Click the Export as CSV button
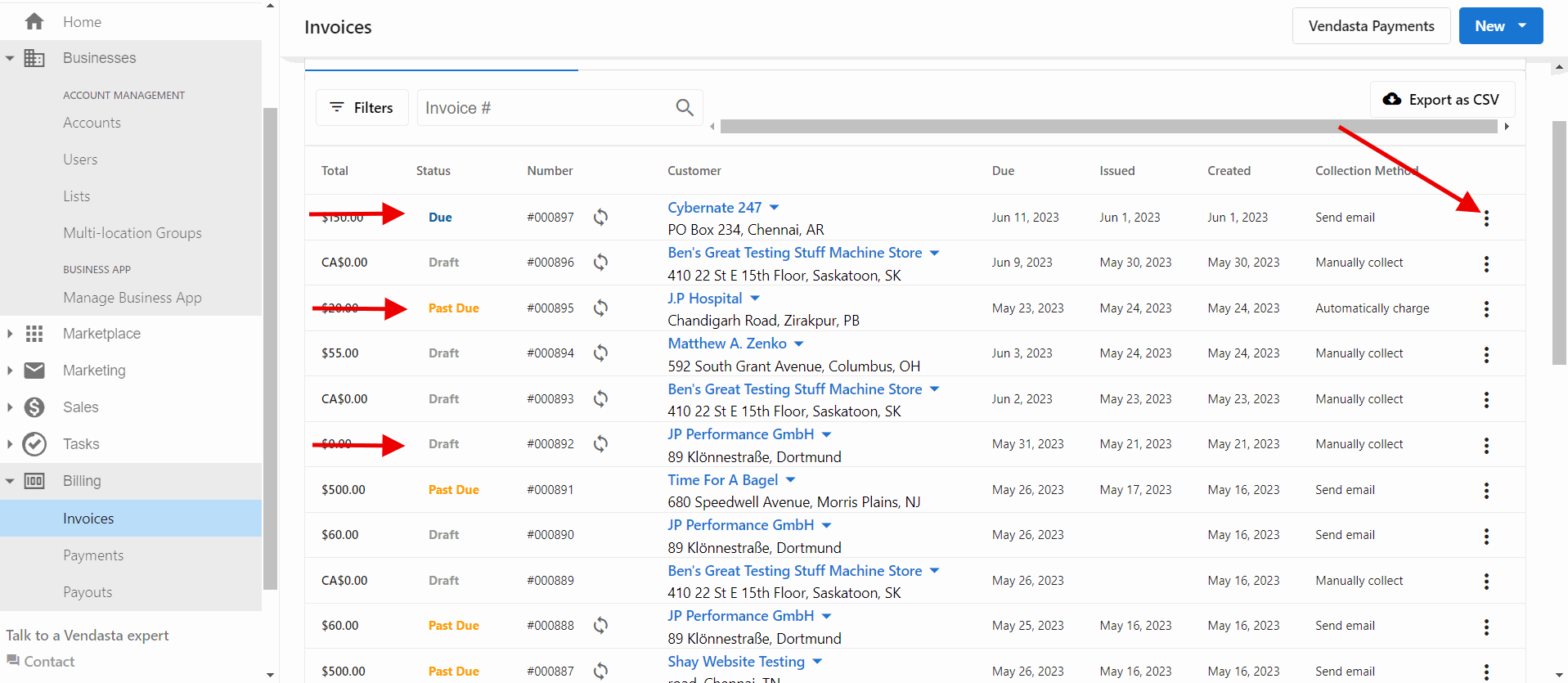Viewport: 1568px width, 683px height. click(x=1442, y=100)
